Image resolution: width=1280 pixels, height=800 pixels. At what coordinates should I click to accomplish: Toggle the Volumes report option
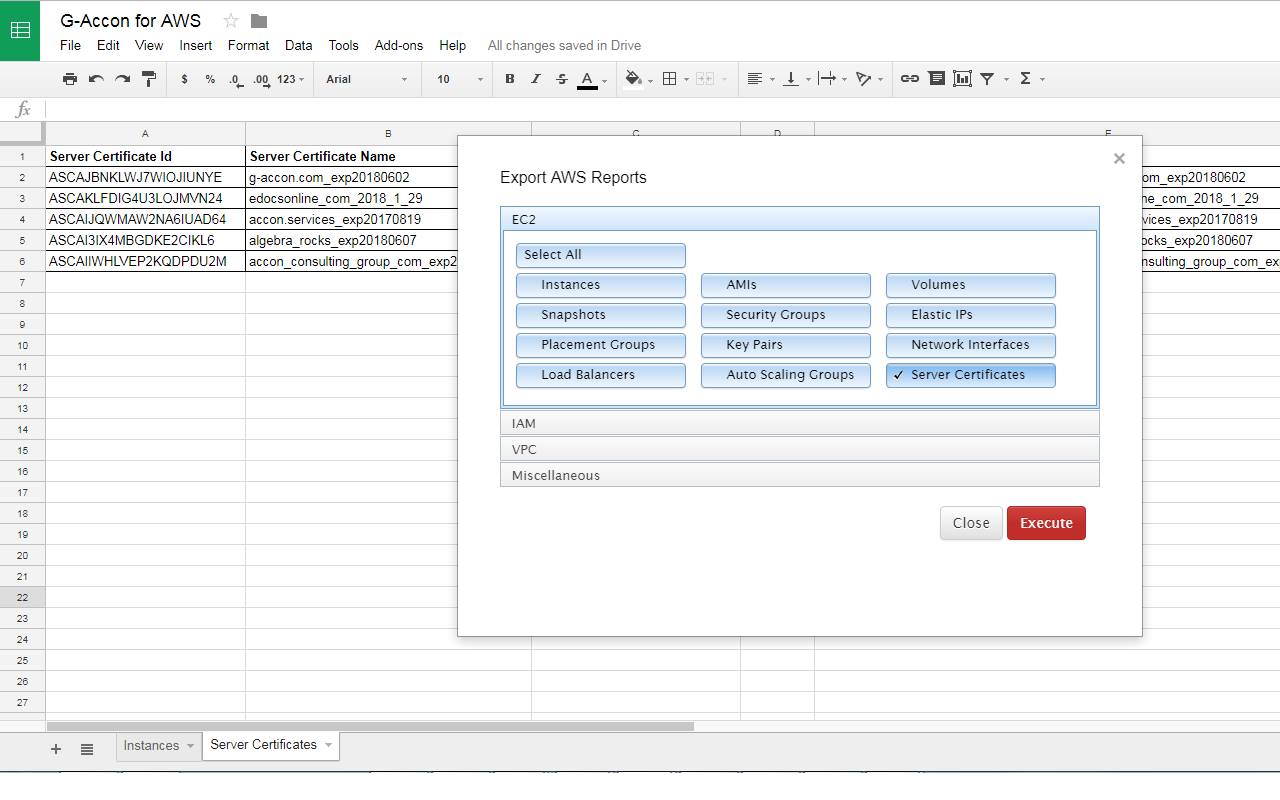(x=971, y=285)
